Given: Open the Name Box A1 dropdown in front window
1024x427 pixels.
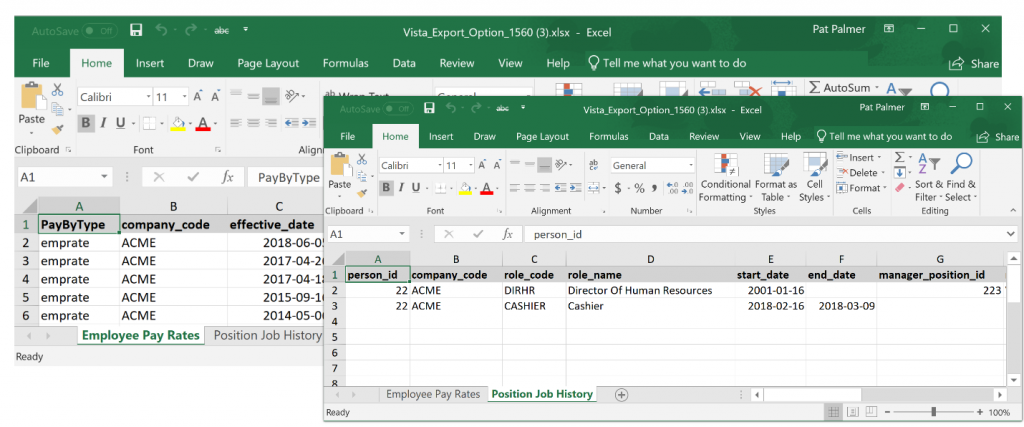Looking at the screenshot, I should click(402, 234).
